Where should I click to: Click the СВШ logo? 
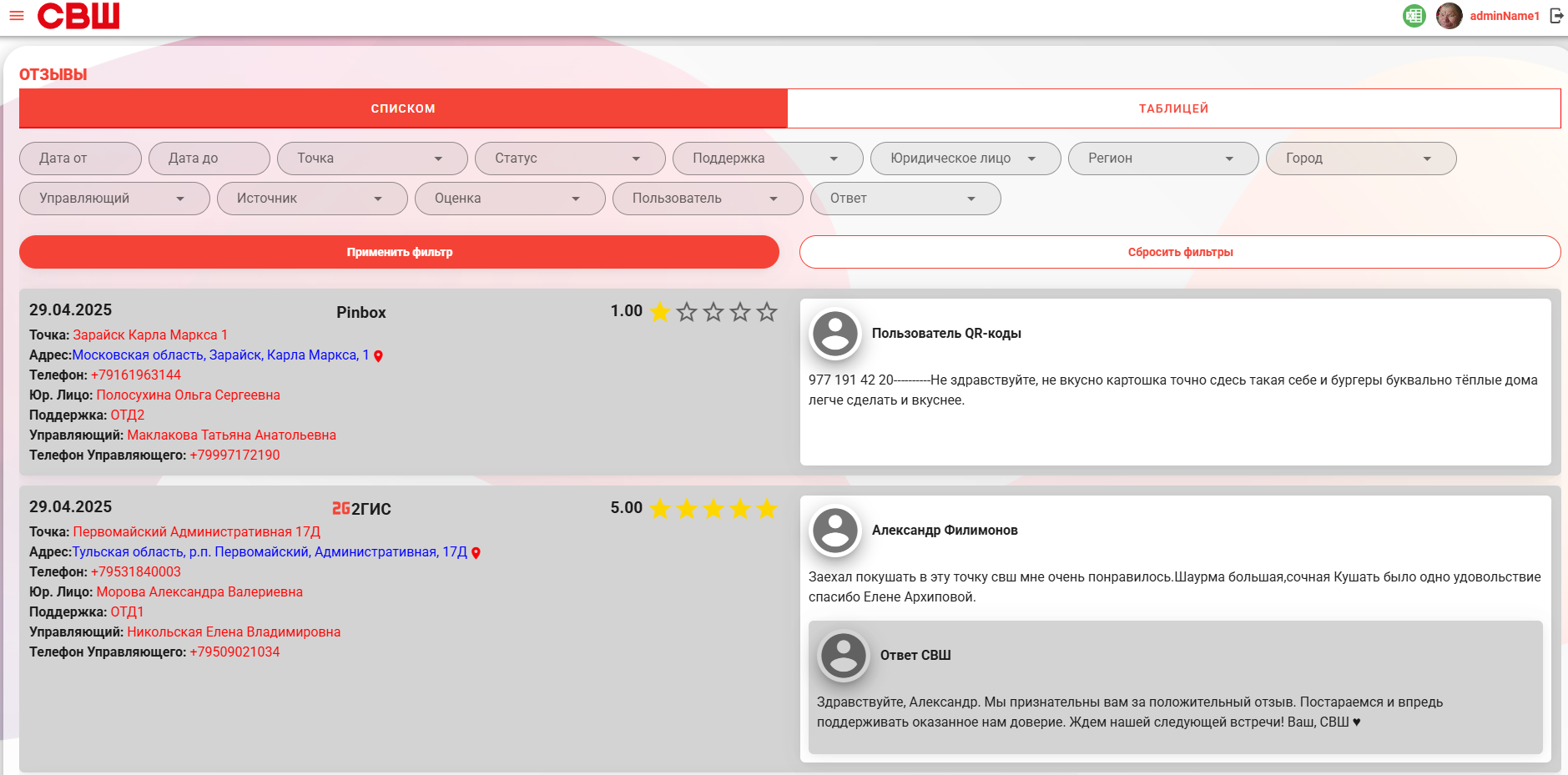tap(78, 16)
